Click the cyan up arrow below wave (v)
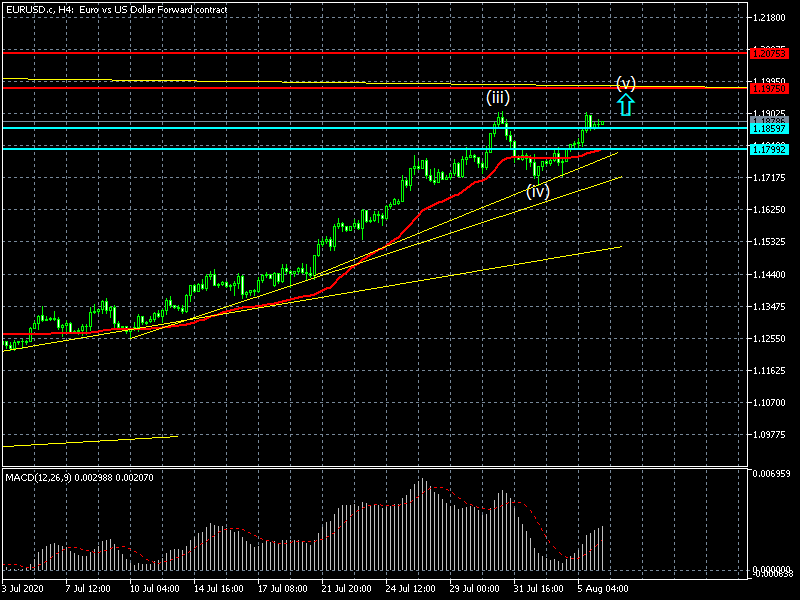The image size is (800, 600). [625, 105]
